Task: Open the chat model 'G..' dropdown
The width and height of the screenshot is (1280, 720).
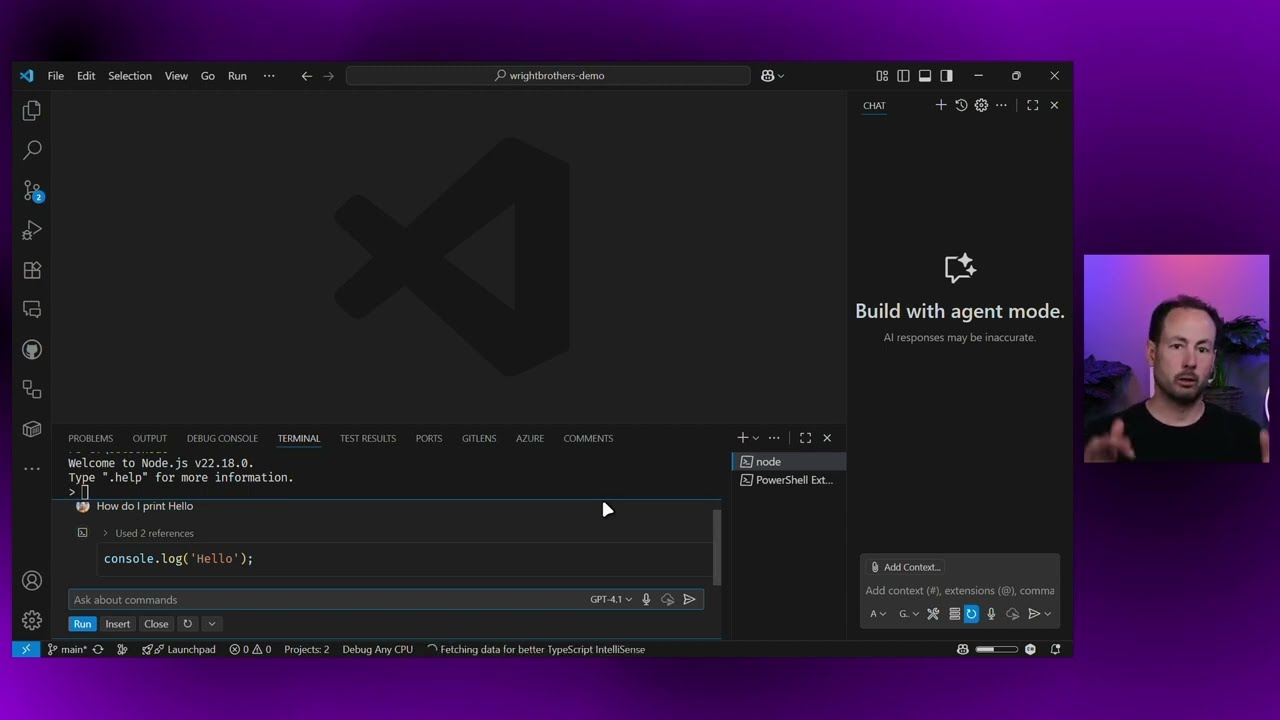Action: tap(908, 614)
